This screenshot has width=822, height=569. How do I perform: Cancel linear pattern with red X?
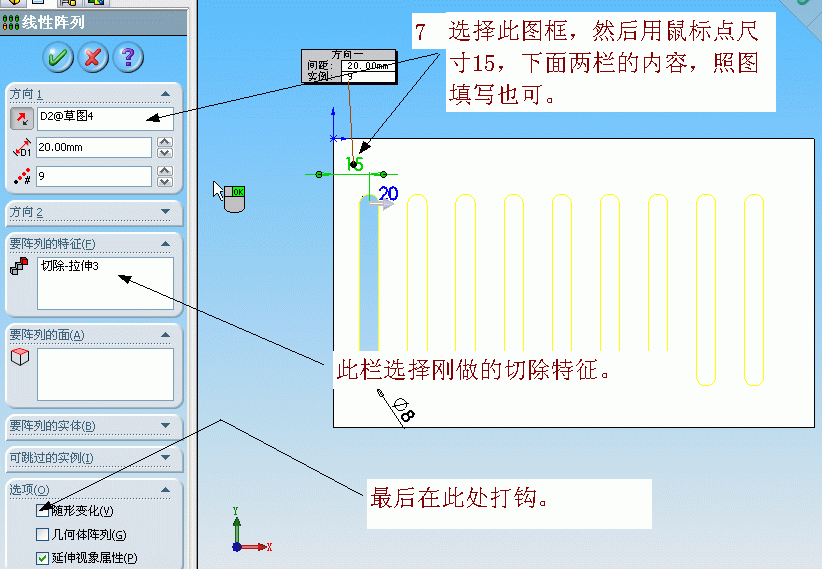click(x=93, y=57)
